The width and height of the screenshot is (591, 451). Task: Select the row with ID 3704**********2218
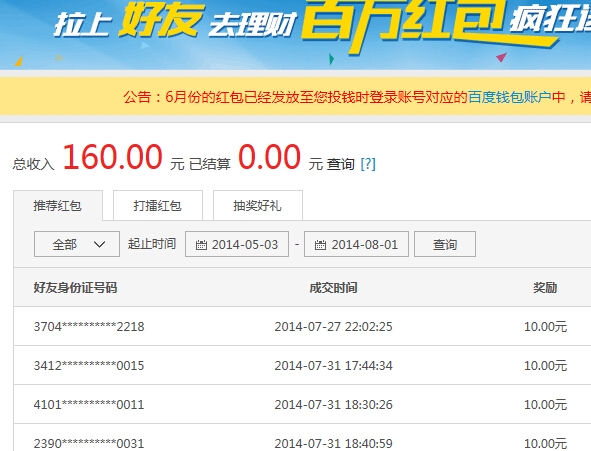tap(302, 326)
